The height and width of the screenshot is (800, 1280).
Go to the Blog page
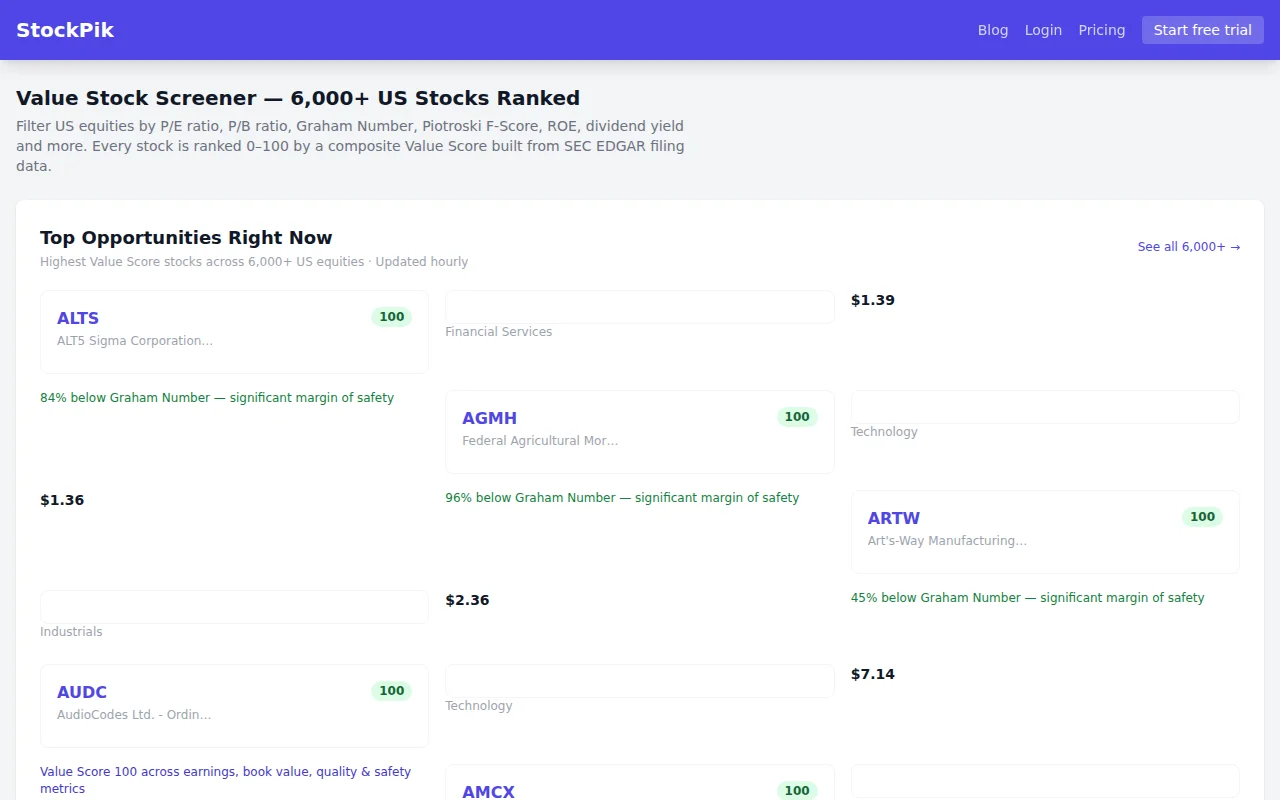(x=993, y=30)
